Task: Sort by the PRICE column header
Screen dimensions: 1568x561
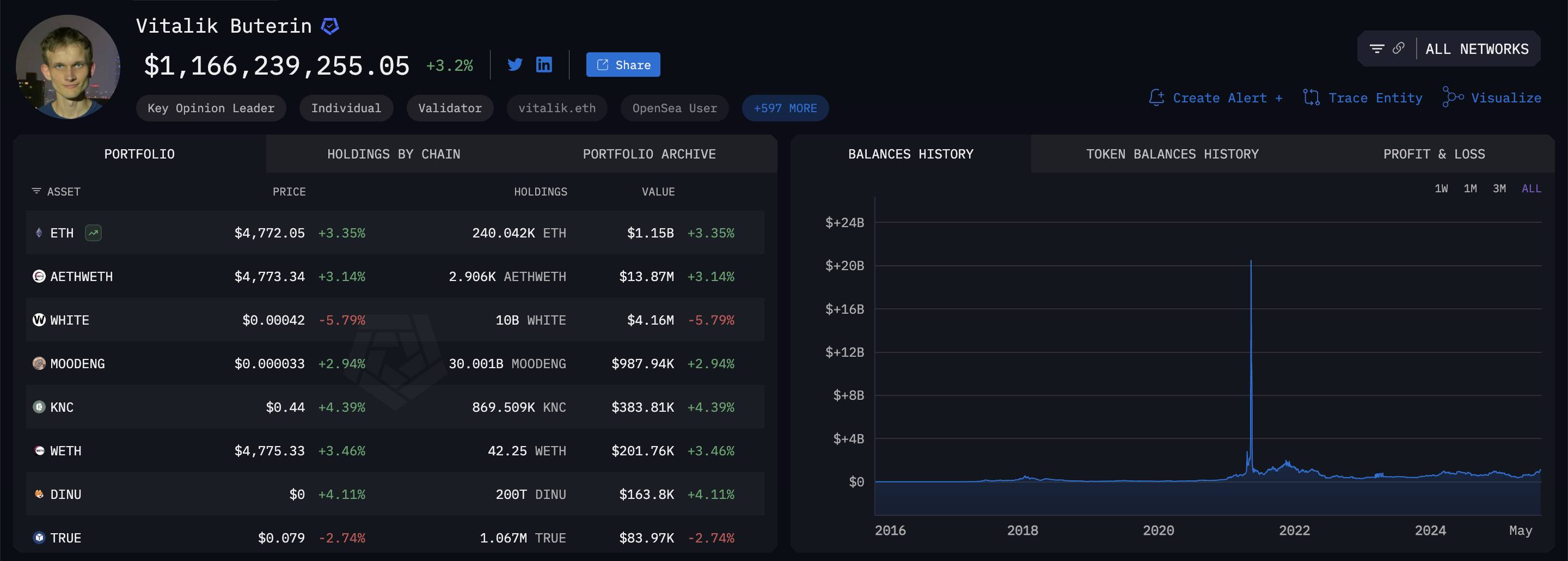Action: [289, 192]
